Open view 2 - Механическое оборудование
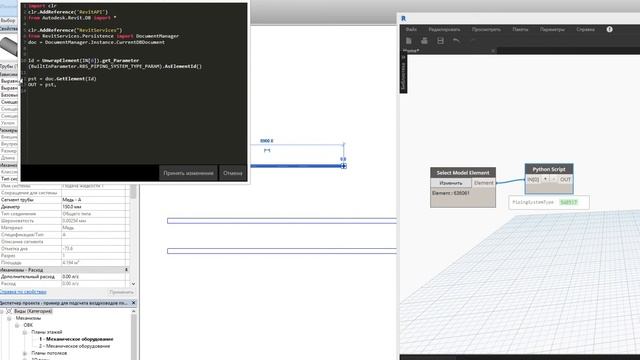This screenshot has height=360, width=640. pos(75,346)
